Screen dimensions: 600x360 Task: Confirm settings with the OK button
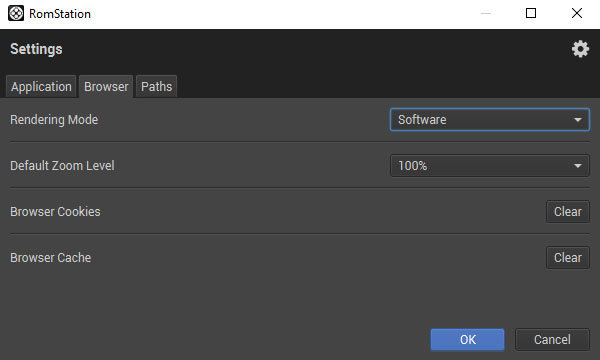pyautogui.click(x=468, y=339)
